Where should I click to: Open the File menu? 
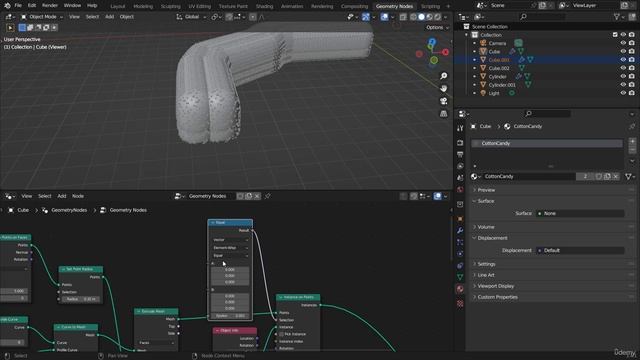coord(18,6)
